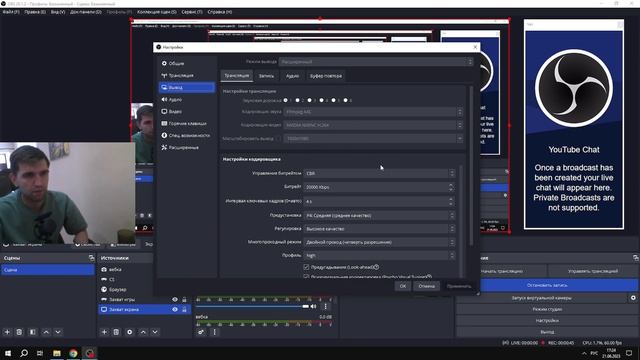The width and height of the screenshot is (640, 360).
Task: Open rate control dropdown showing CBR
Action: tap(379, 173)
